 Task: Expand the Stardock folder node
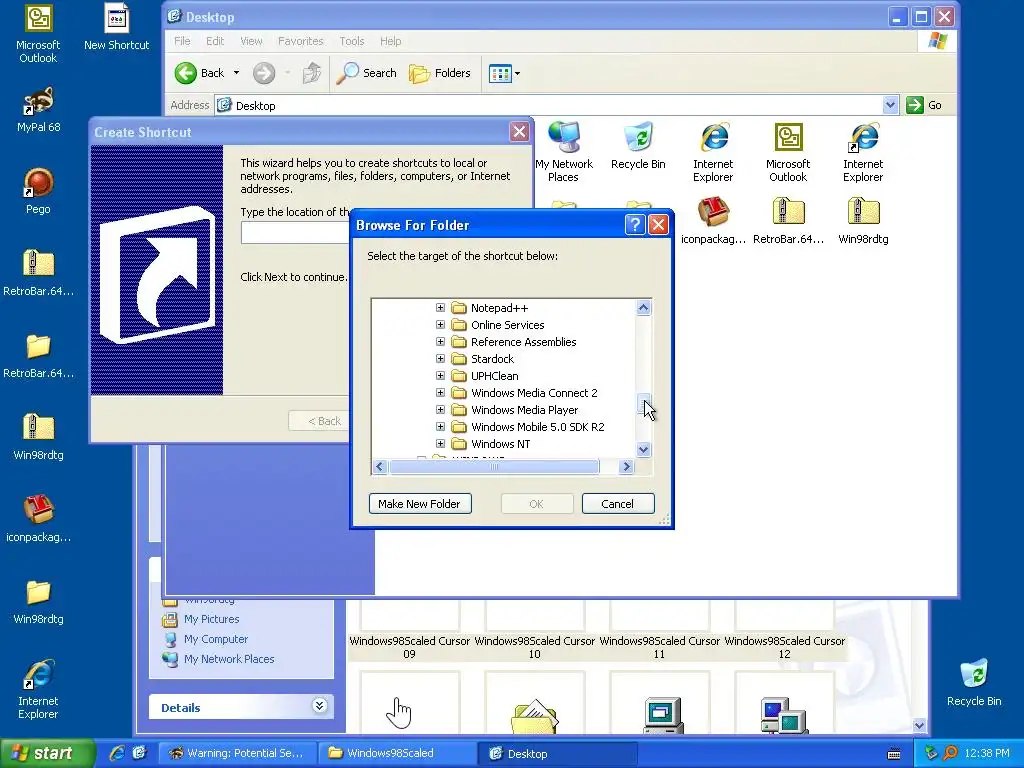click(440, 359)
